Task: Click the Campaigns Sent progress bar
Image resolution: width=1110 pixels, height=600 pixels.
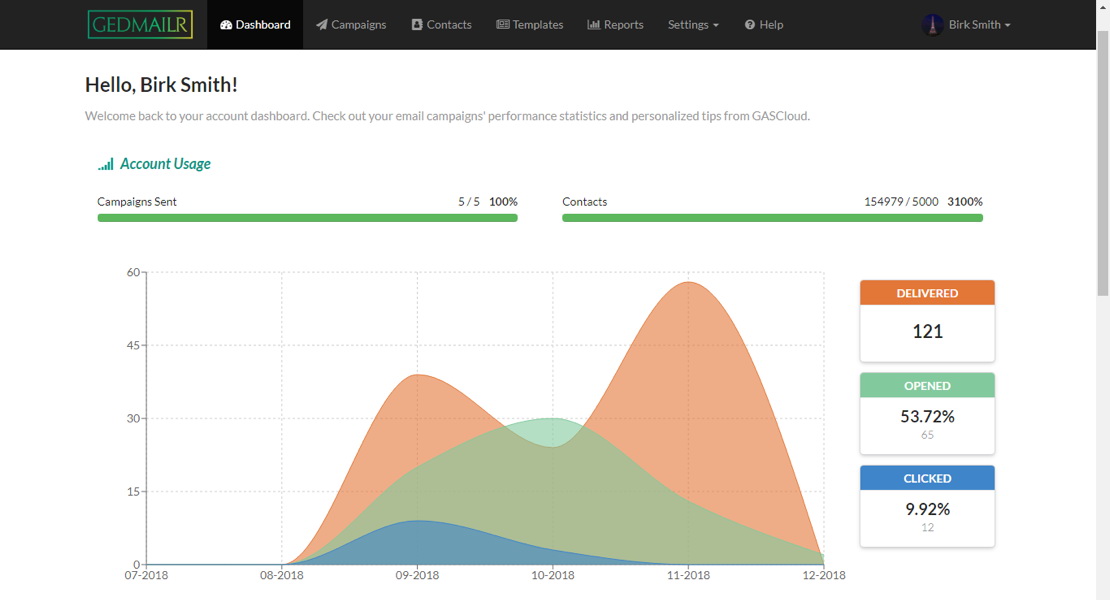Action: 307,217
